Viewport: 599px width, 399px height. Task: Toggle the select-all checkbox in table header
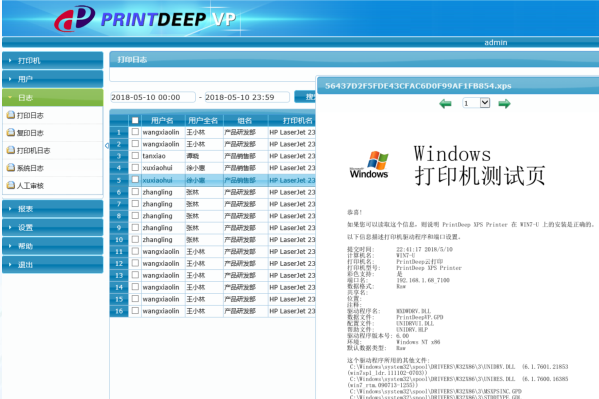(x=135, y=120)
